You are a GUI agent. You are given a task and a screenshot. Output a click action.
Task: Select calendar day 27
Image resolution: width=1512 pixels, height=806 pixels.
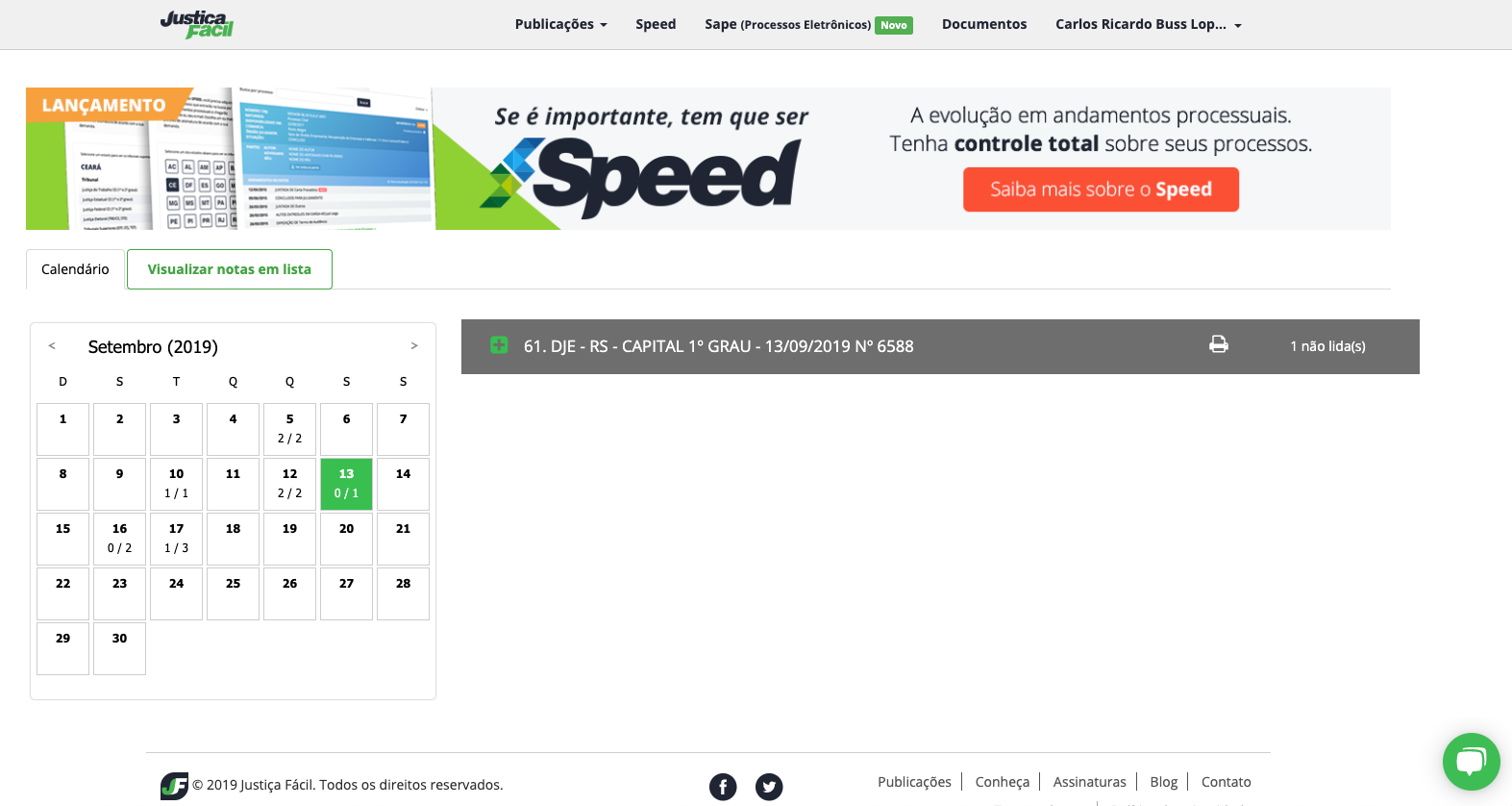pyautogui.click(x=346, y=593)
